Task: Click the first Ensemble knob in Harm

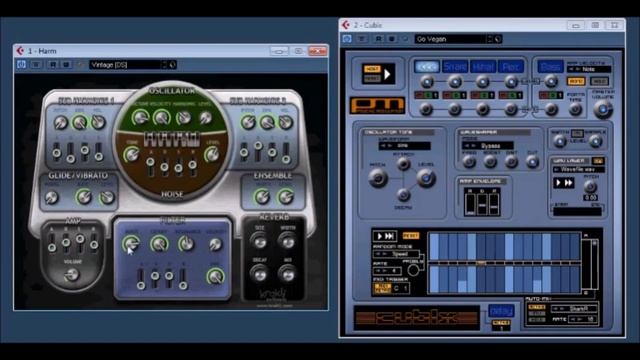Action: click(x=262, y=197)
